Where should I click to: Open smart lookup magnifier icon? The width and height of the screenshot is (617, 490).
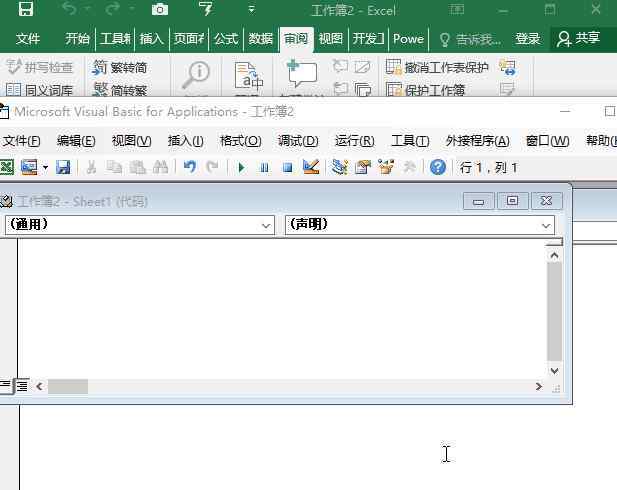click(x=196, y=76)
